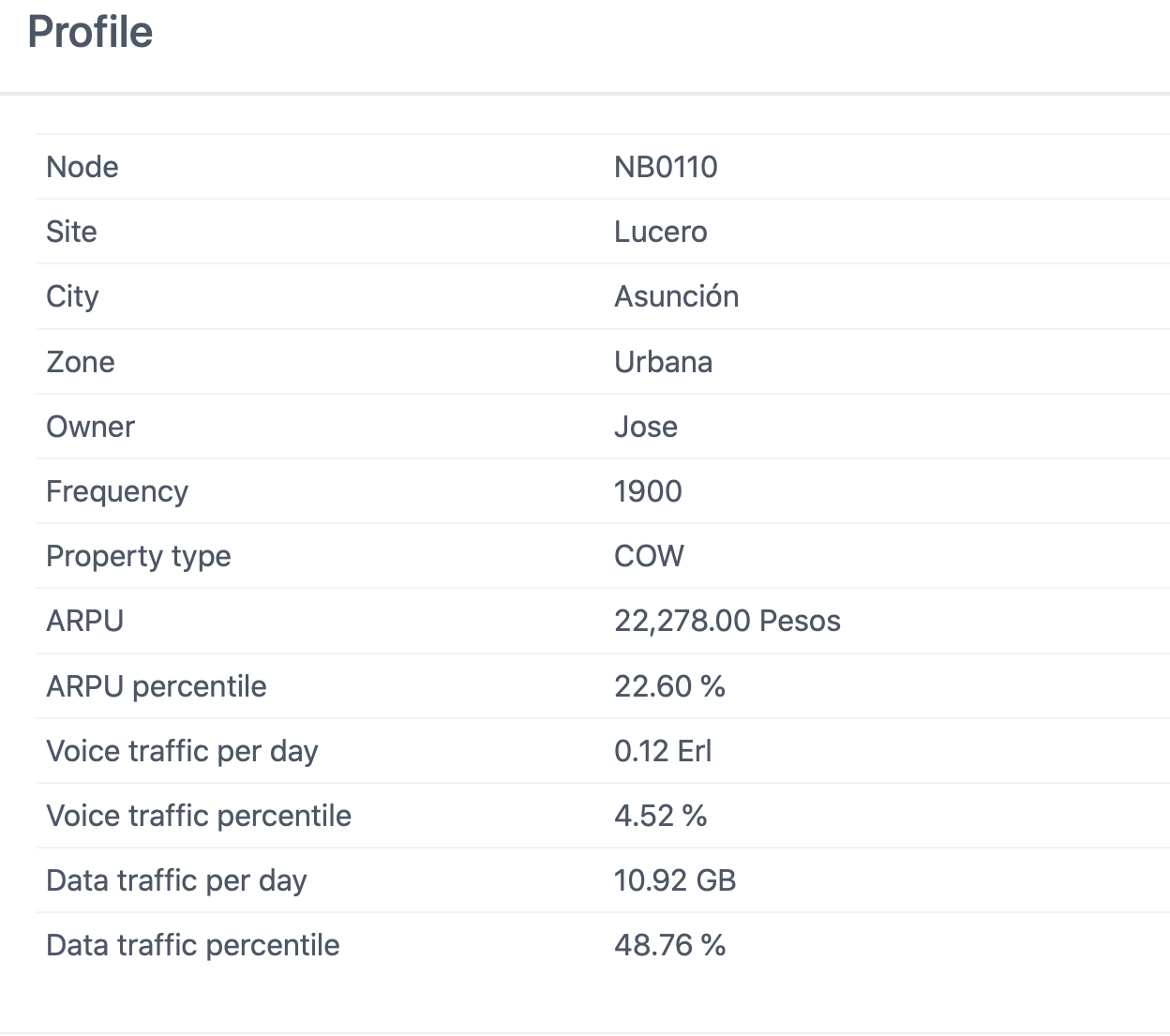Click the frequency value 1900

click(648, 491)
